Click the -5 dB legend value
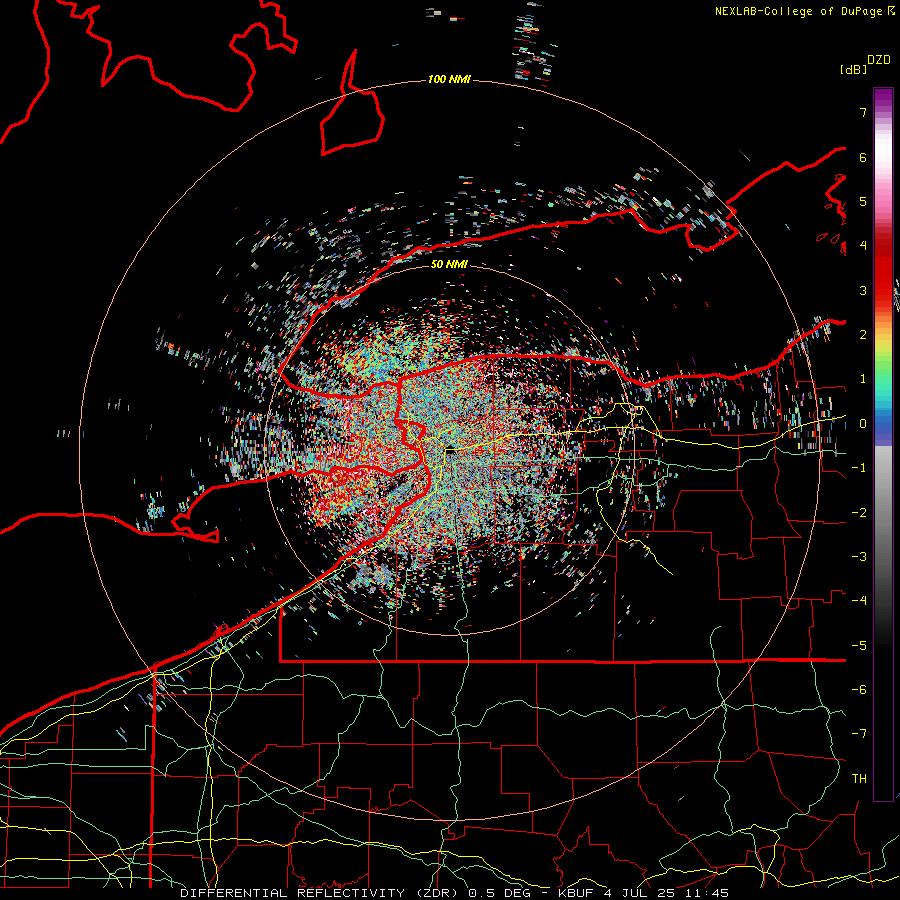This screenshot has height=900, width=900. (x=859, y=646)
